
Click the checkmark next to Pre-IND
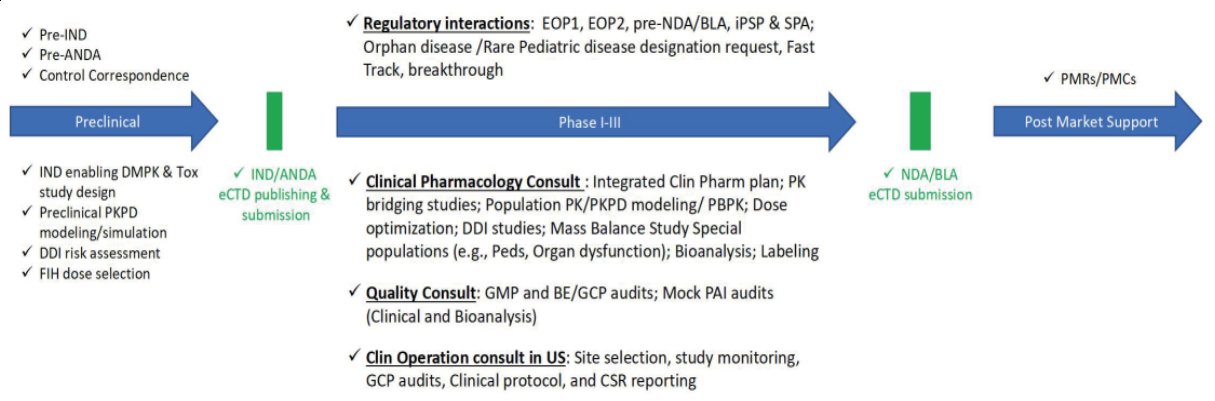pyautogui.click(x=26, y=34)
